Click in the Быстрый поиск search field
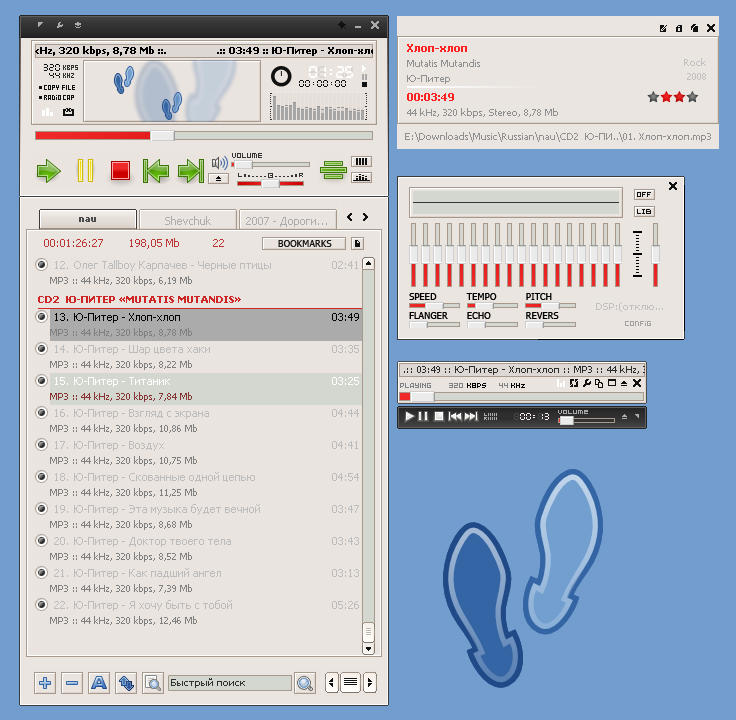 [230, 683]
